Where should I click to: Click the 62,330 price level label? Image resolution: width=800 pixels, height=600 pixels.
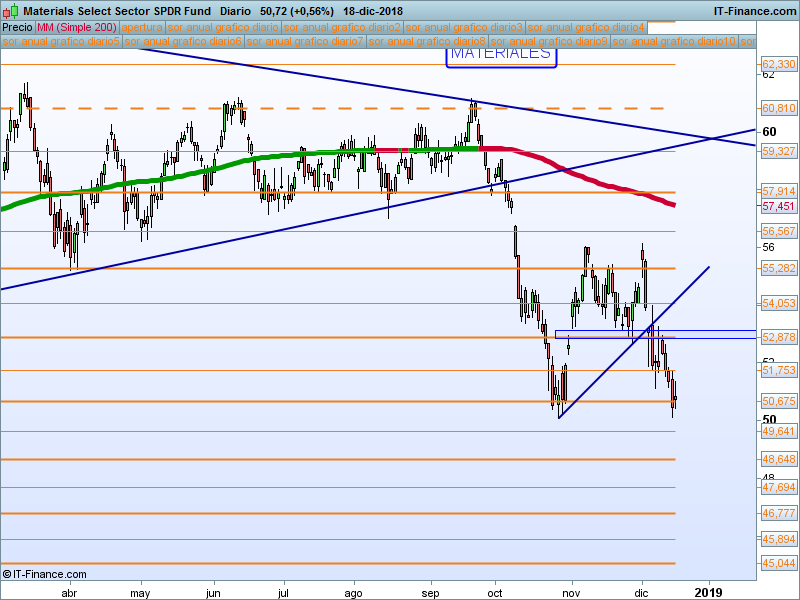coord(778,63)
